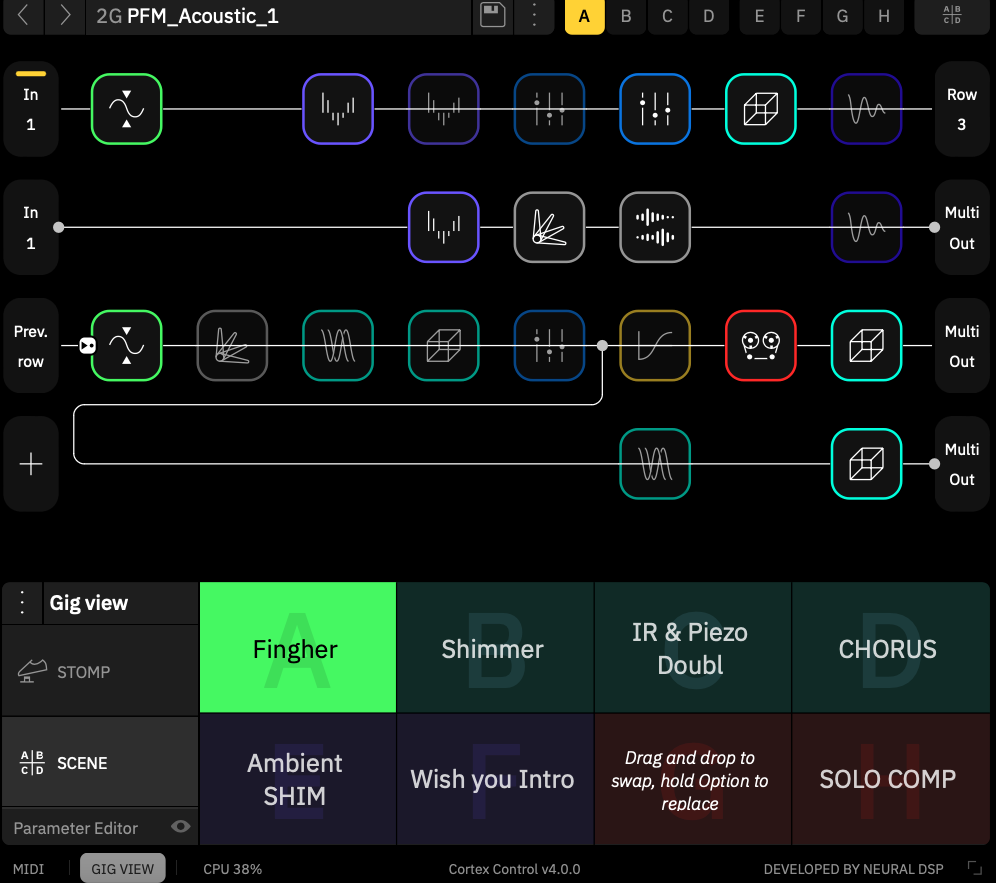Click the first purple EQ block in row one
The image size is (996, 883).
tap(337, 109)
